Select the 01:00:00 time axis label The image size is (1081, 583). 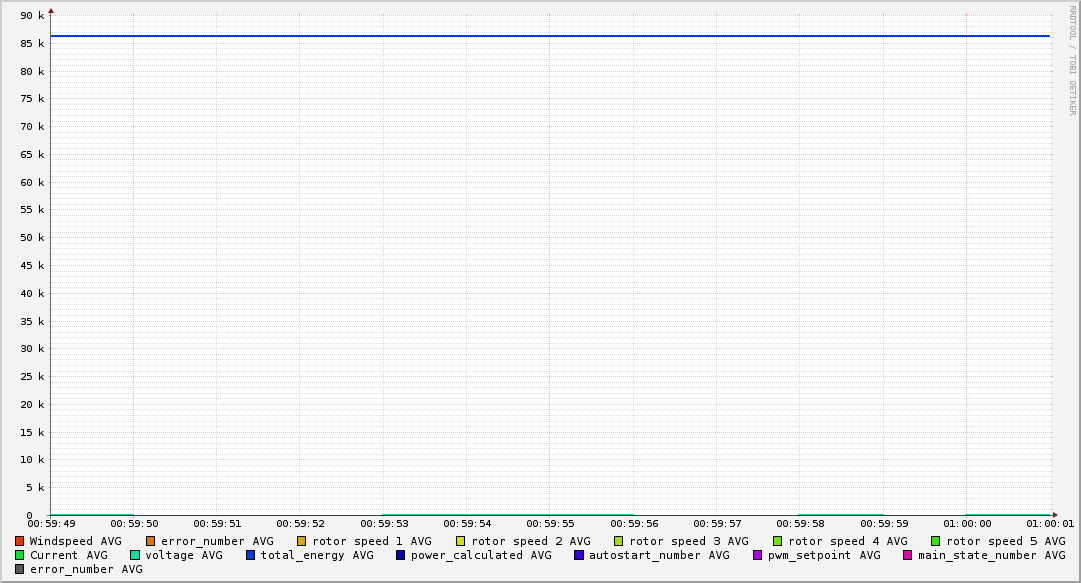pyautogui.click(x=967, y=523)
